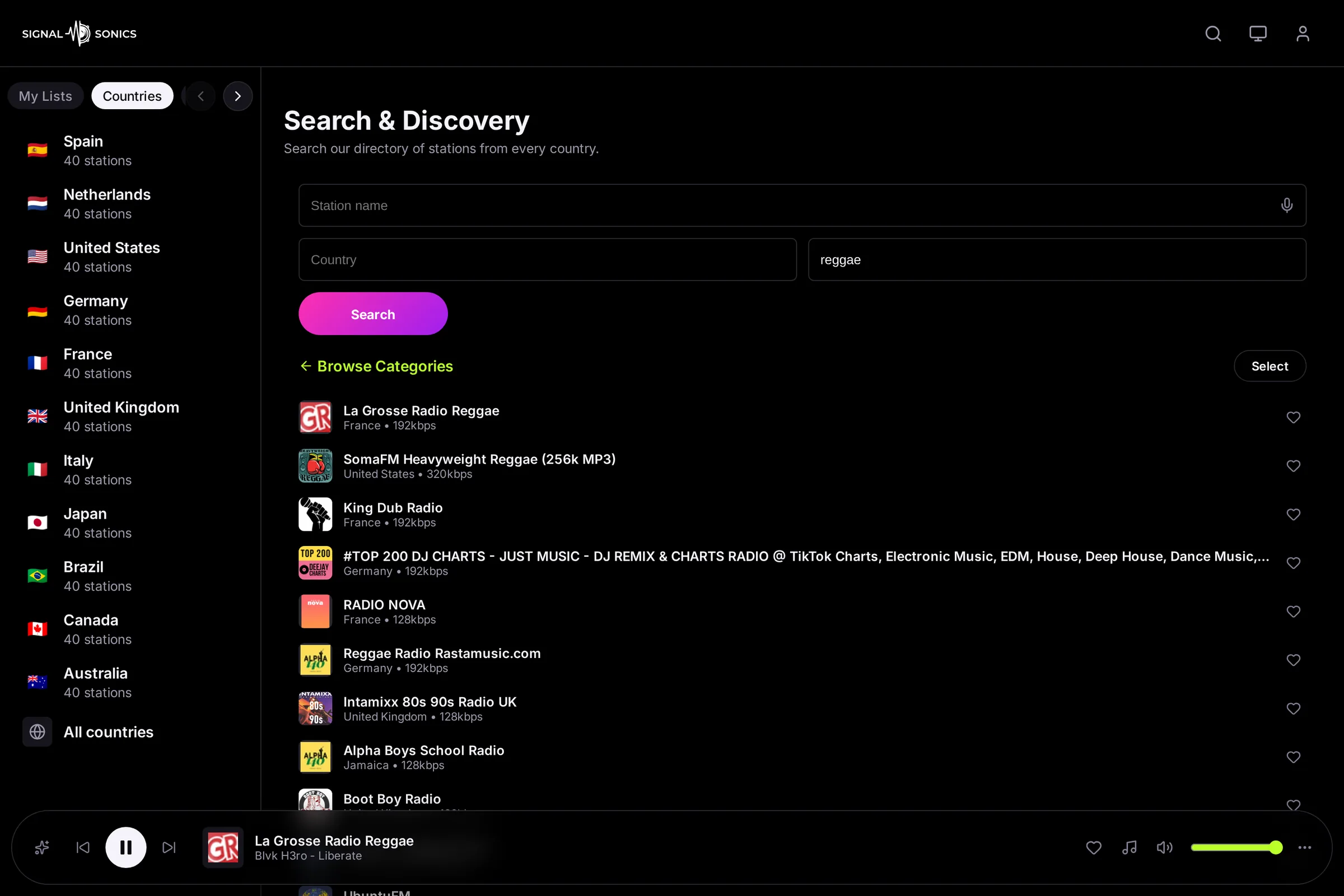
Task: Click the globe icon for All countries
Action: coord(37,731)
